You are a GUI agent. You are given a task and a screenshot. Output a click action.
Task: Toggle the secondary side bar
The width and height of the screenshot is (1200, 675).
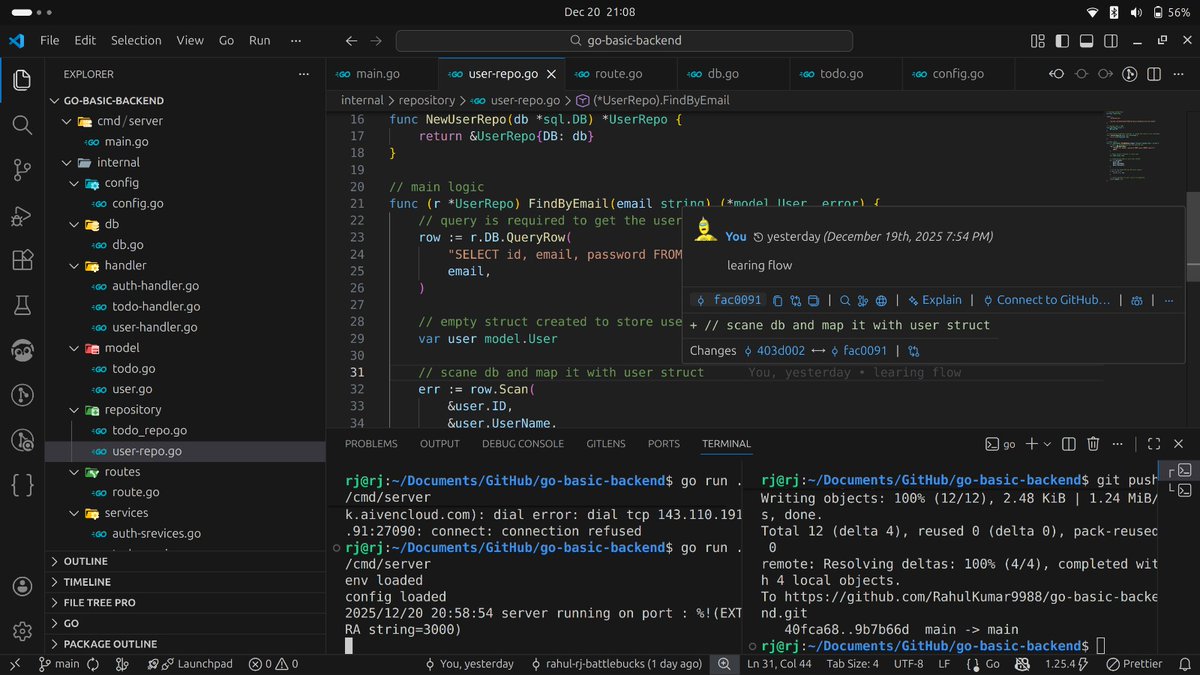coord(1112,41)
